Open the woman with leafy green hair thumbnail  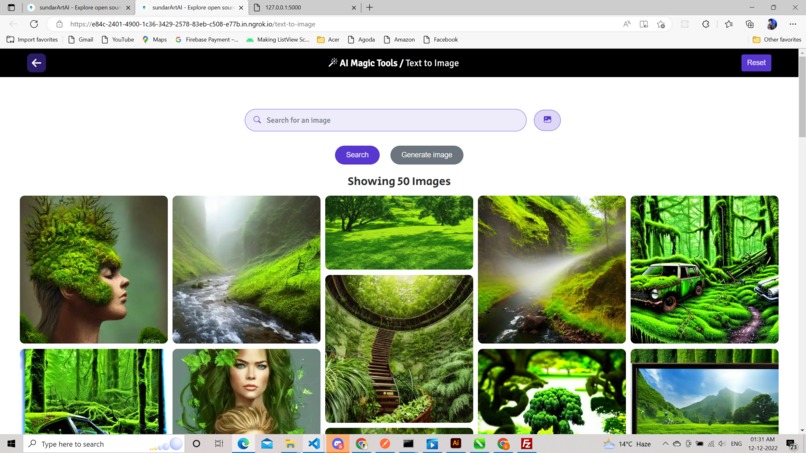[246, 391]
